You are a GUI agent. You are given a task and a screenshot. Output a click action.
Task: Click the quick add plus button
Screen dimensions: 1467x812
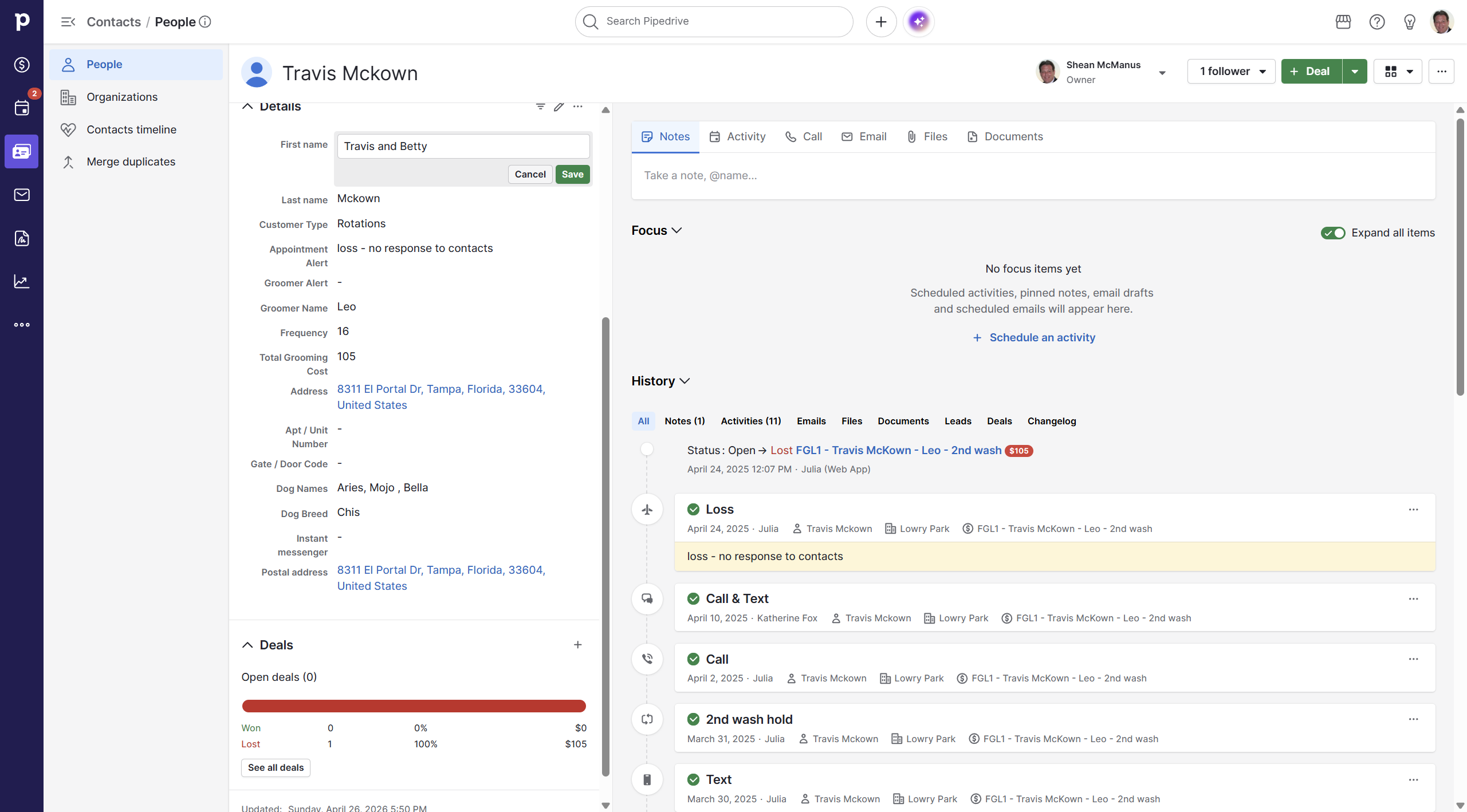[x=880, y=22]
